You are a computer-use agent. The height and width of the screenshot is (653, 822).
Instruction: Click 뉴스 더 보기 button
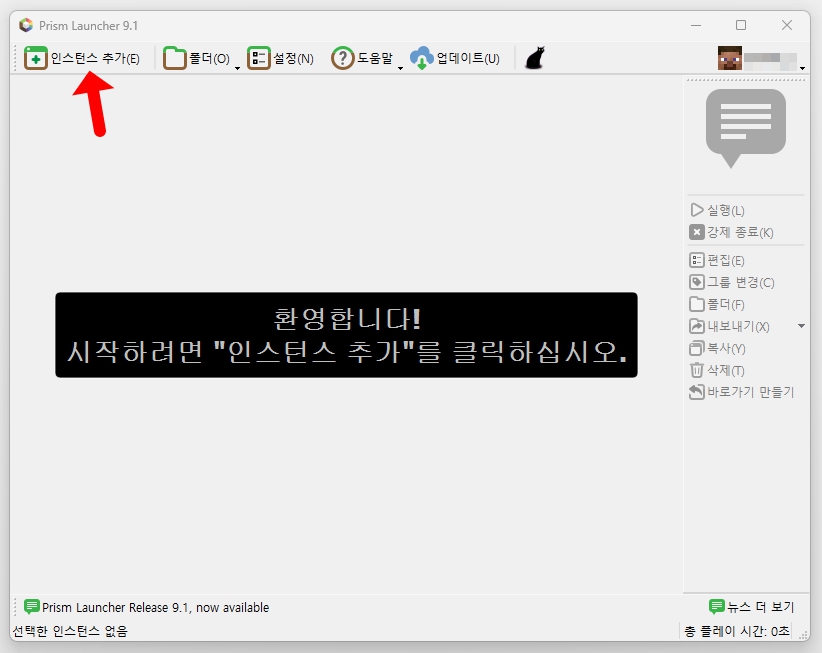pyautogui.click(x=751, y=607)
